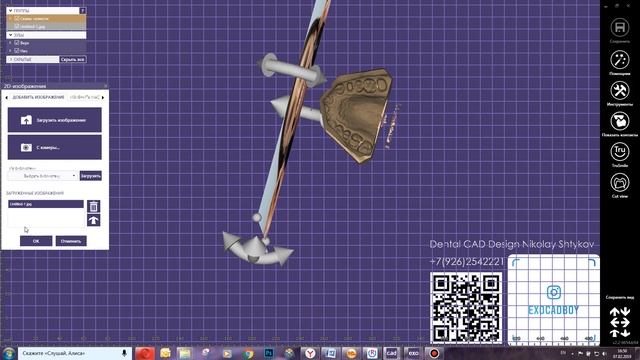This screenshot has width=640, height=360.
Task: Delete loaded image with trash icon
Action: tap(93, 206)
